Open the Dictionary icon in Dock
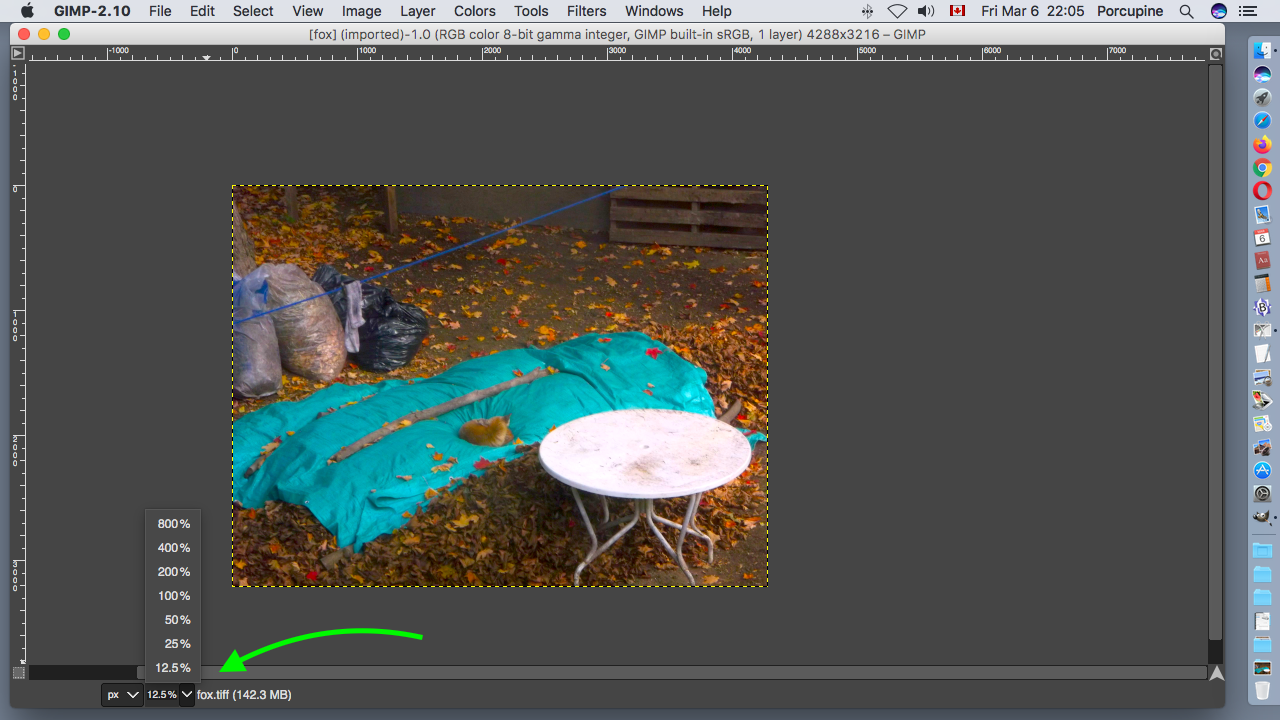 click(1262, 261)
